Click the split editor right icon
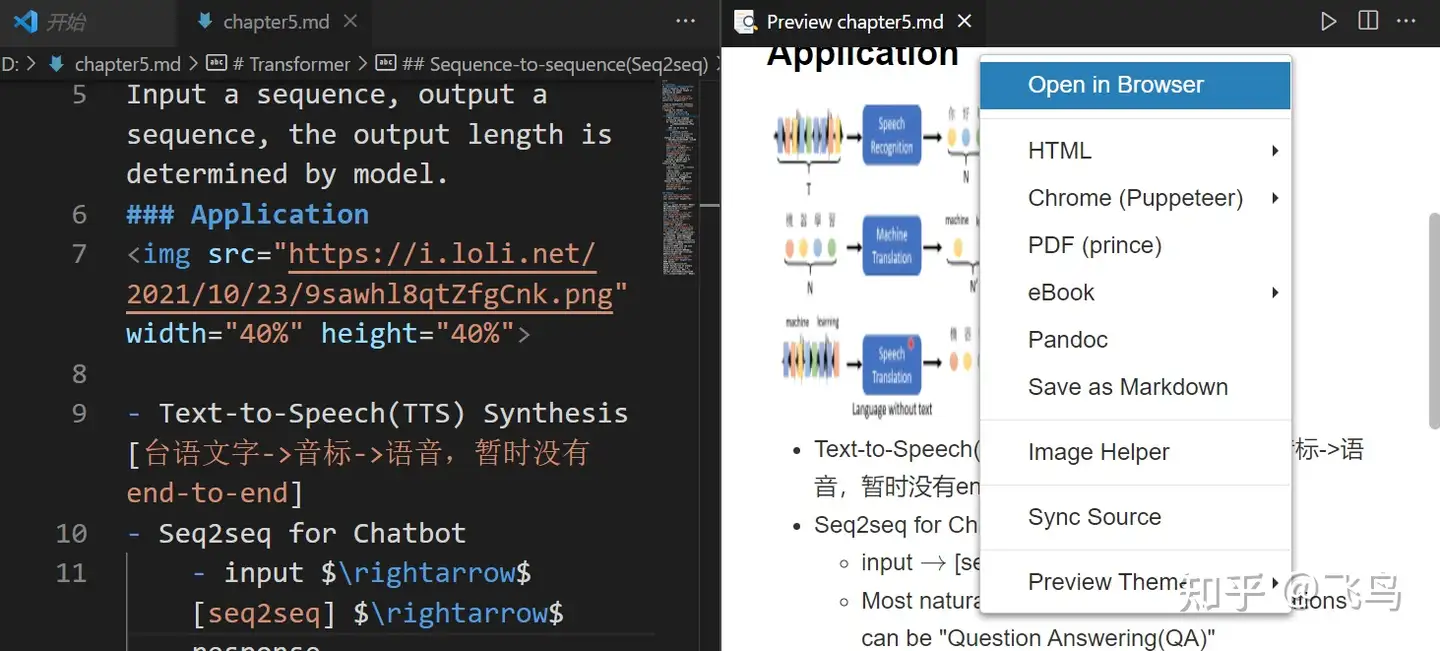Image resolution: width=1440 pixels, height=651 pixels. (x=1368, y=21)
